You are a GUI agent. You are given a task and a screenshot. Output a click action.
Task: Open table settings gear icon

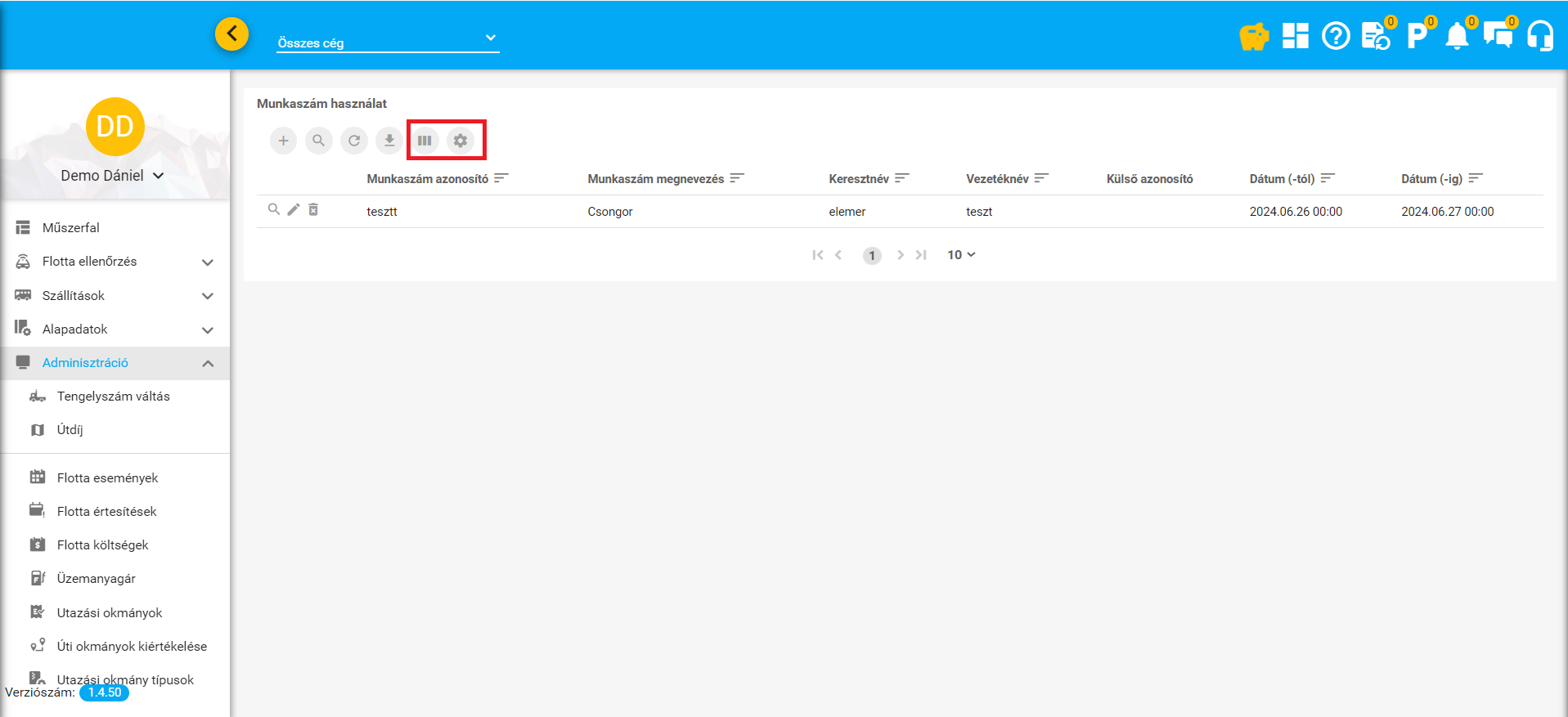coord(461,141)
